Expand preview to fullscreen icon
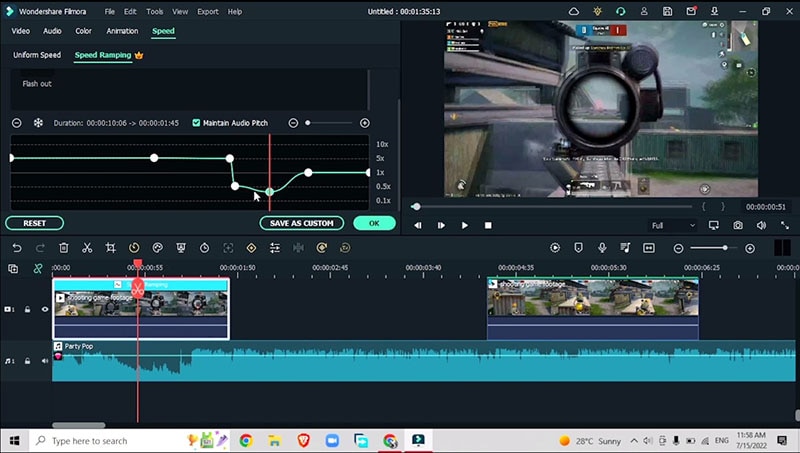This screenshot has width=800, height=453. pos(785,225)
